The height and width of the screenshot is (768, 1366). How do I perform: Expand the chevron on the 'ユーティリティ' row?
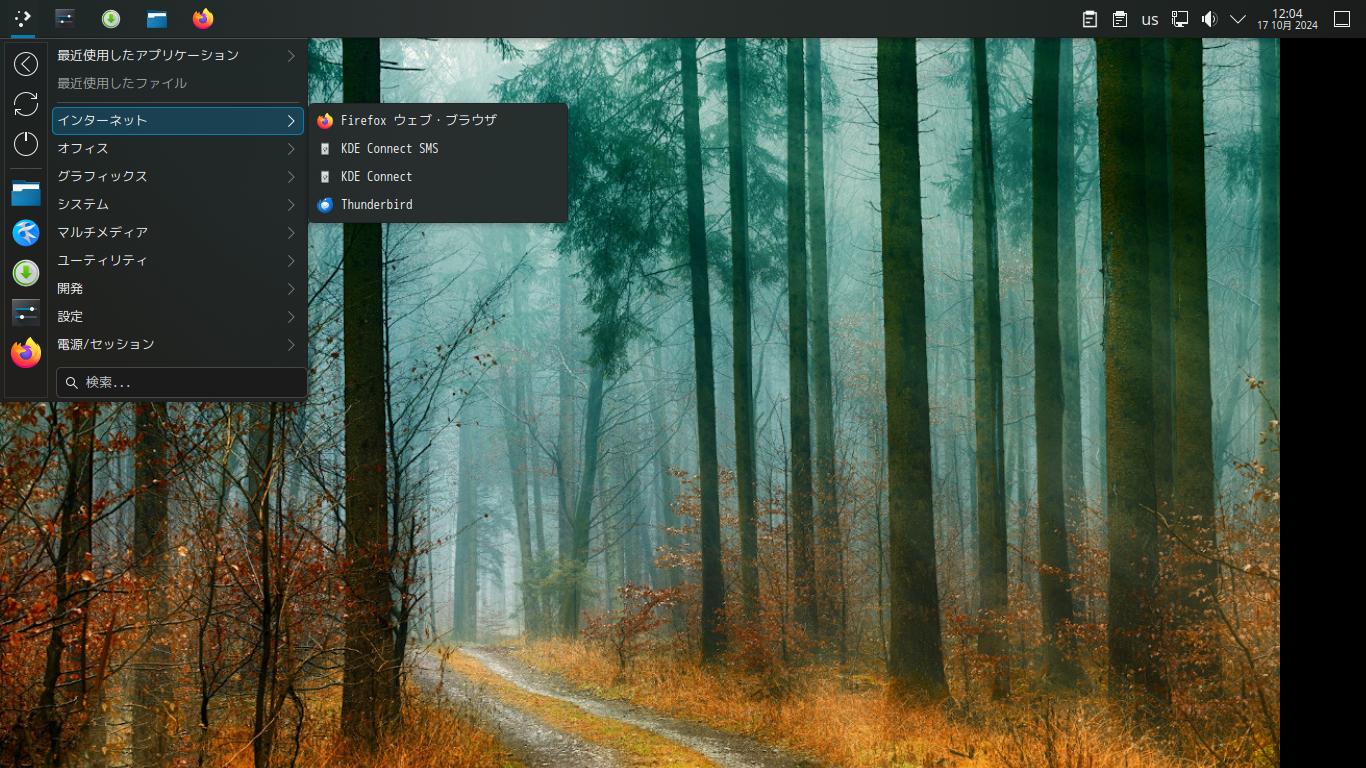point(291,260)
